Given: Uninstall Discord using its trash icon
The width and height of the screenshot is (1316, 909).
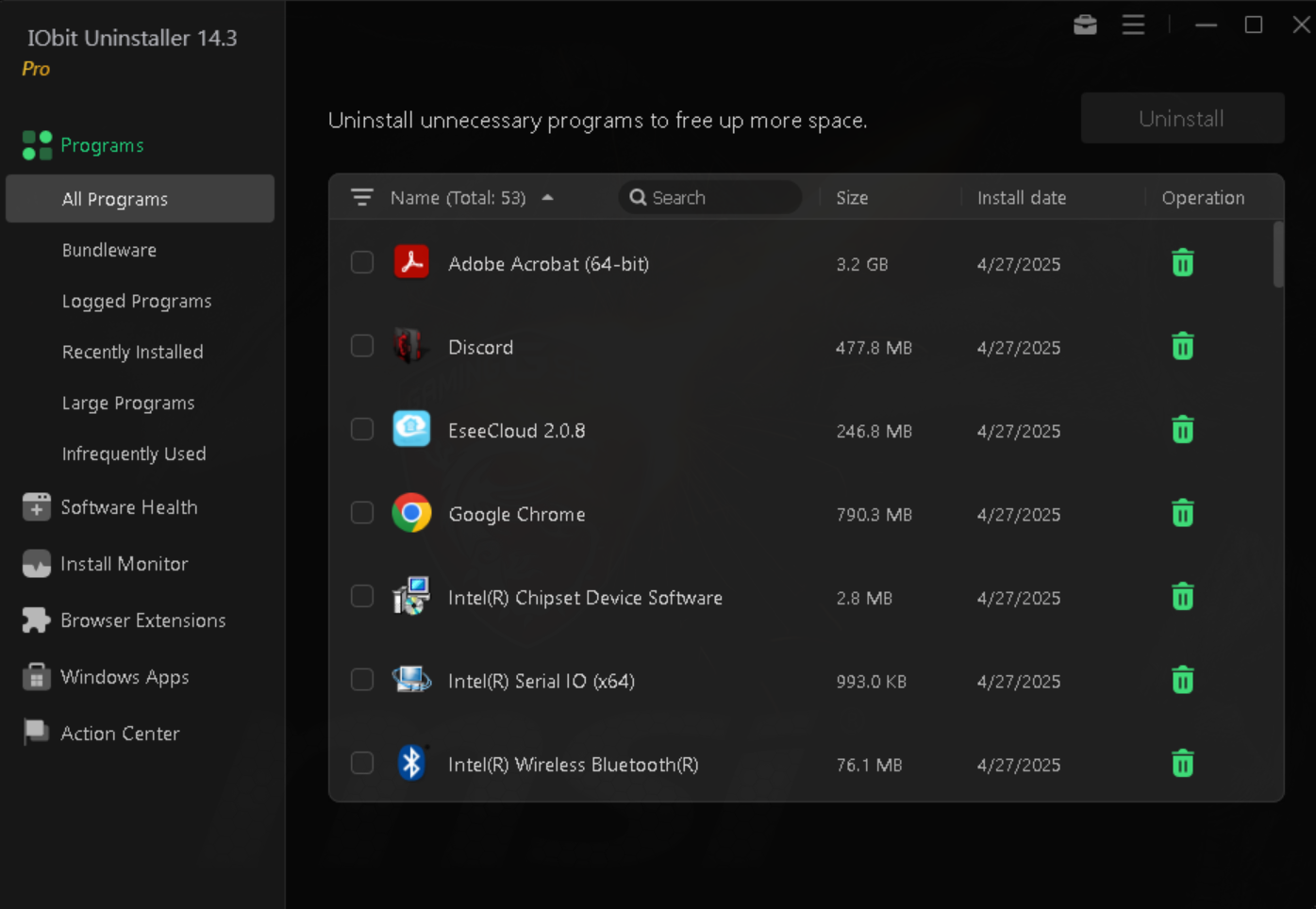Looking at the screenshot, I should click(1182, 347).
